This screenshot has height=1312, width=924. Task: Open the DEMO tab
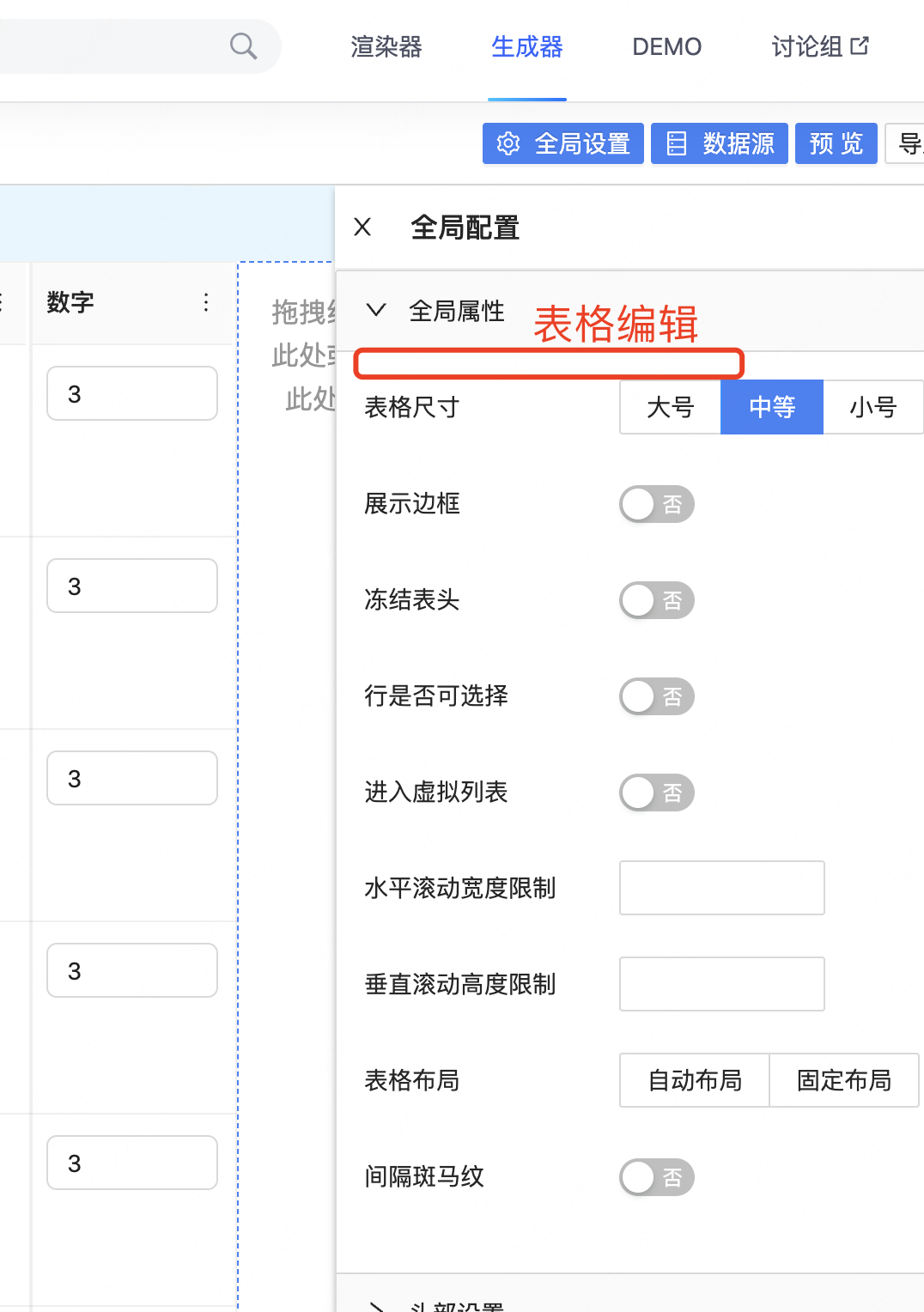click(x=666, y=46)
